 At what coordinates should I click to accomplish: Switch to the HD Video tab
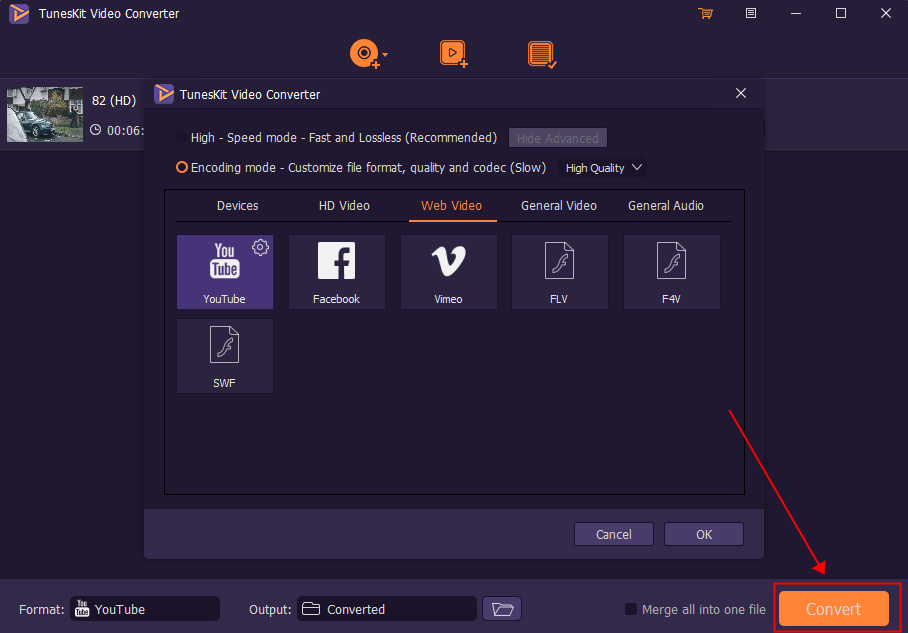344,206
